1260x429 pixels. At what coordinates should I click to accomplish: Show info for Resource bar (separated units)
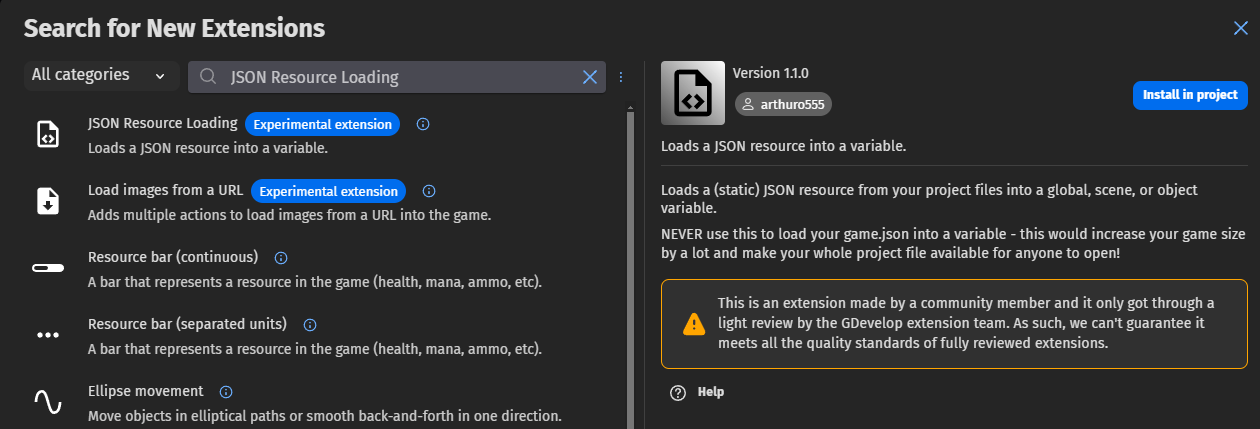[310, 324]
